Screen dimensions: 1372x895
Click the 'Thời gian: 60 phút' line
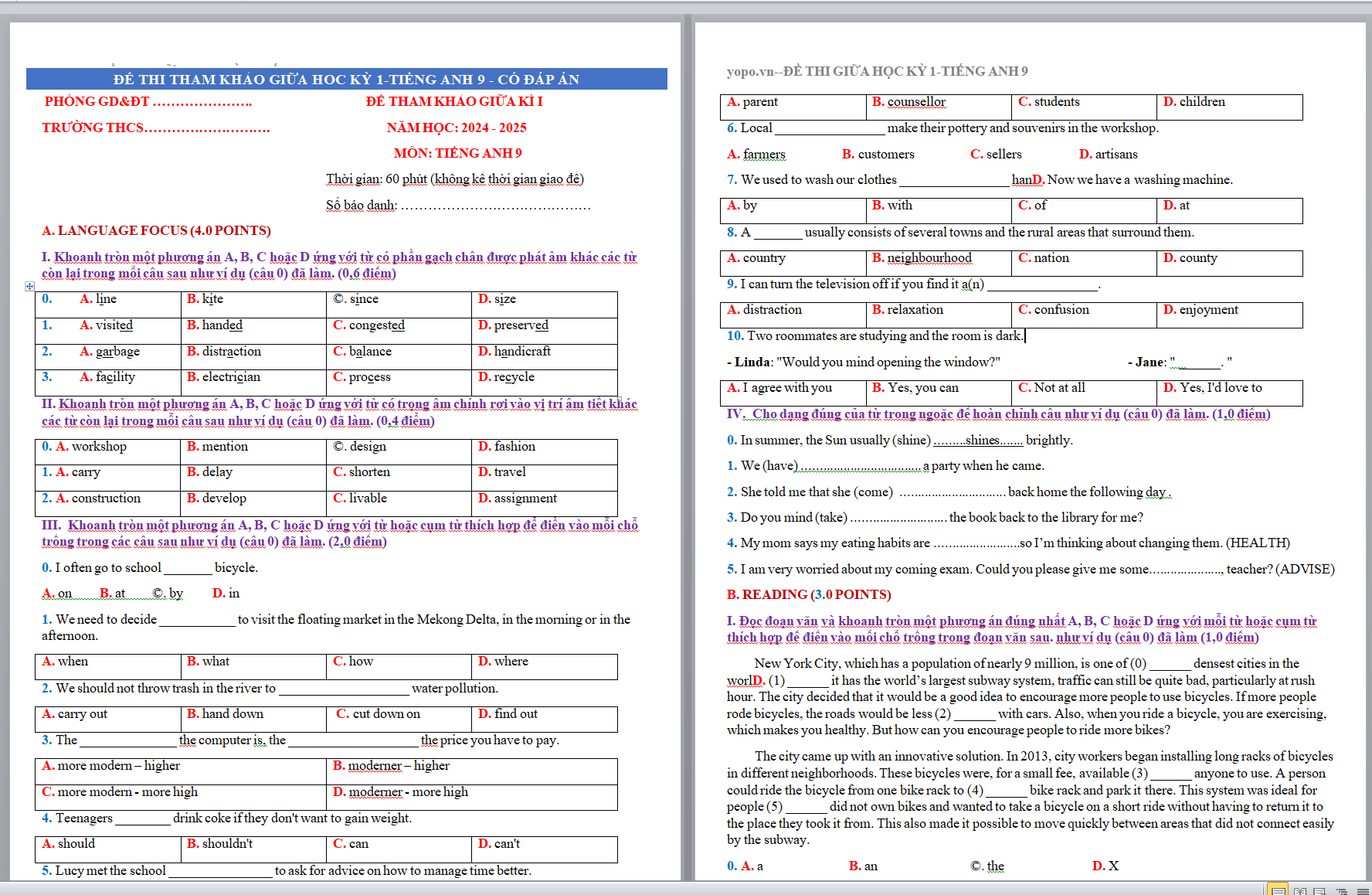(x=454, y=179)
